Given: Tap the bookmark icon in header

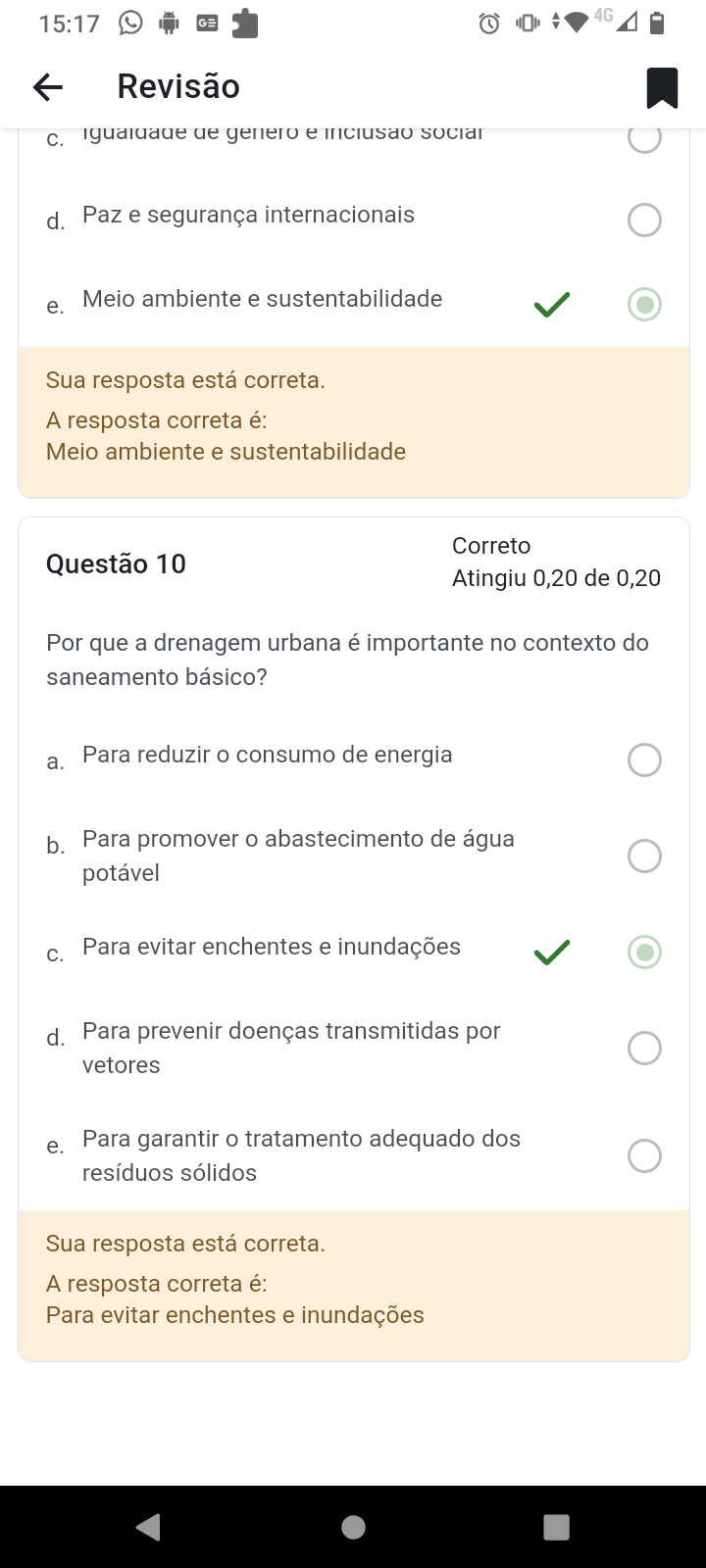Looking at the screenshot, I should [662, 87].
